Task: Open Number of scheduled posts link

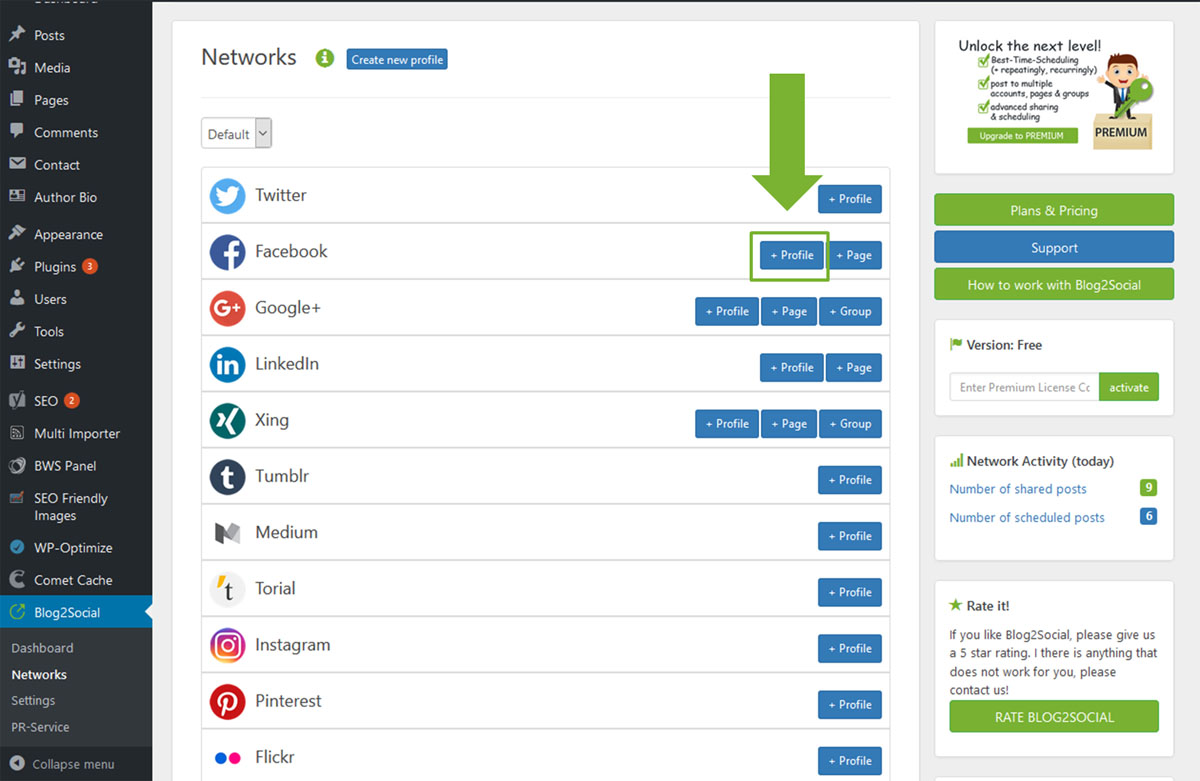Action: (x=1027, y=517)
